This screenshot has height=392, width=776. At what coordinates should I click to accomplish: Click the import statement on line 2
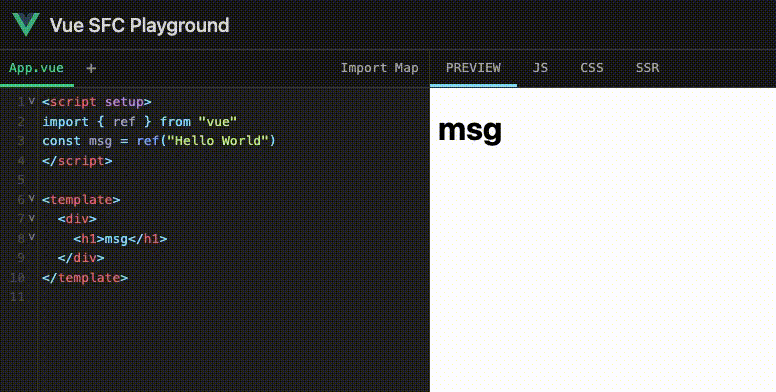click(x=140, y=122)
